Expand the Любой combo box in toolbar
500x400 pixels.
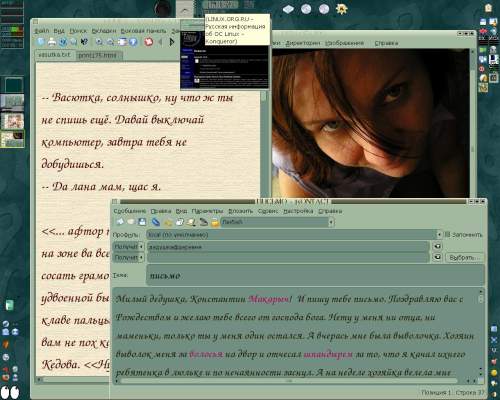pyautogui.click(x=331, y=222)
